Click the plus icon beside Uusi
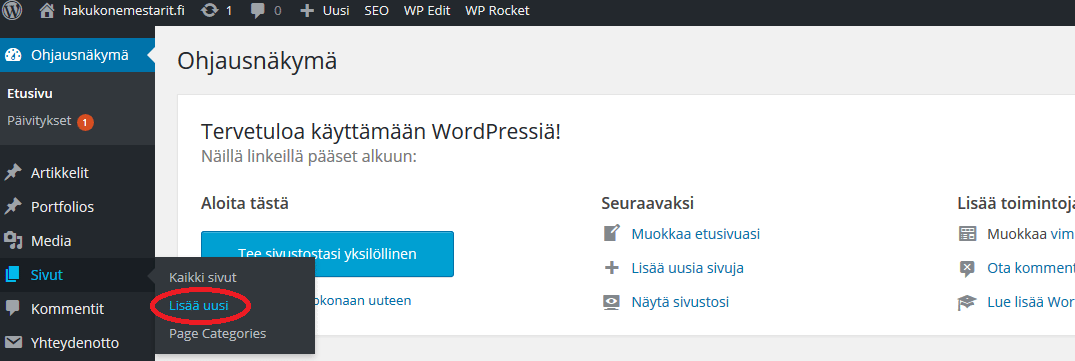The height and width of the screenshot is (361, 1075). pos(308,11)
